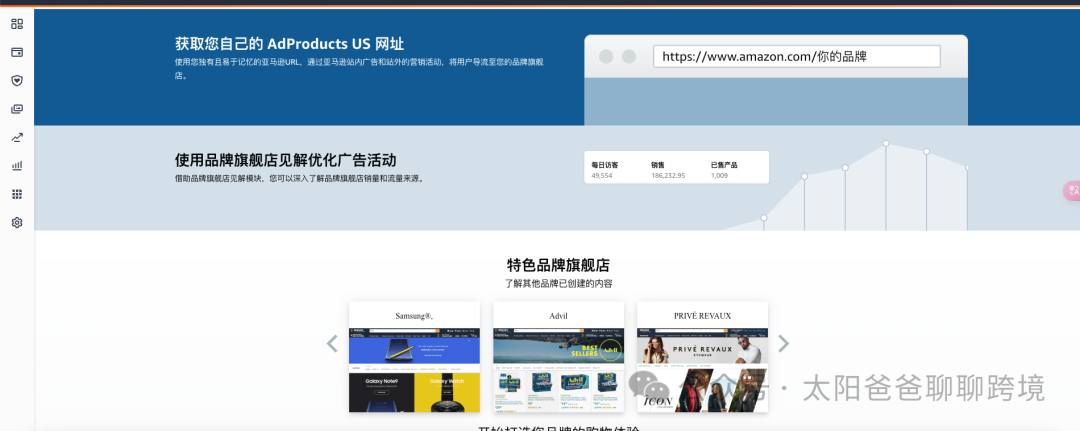Click the 已售产品 products sold stat

(x=725, y=170)
